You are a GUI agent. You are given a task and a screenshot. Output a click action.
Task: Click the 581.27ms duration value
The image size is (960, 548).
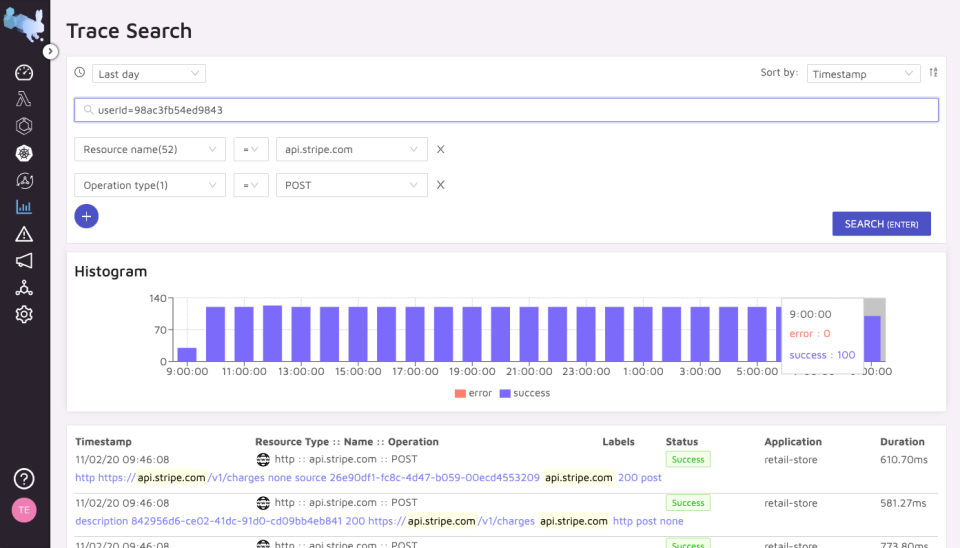904,503
